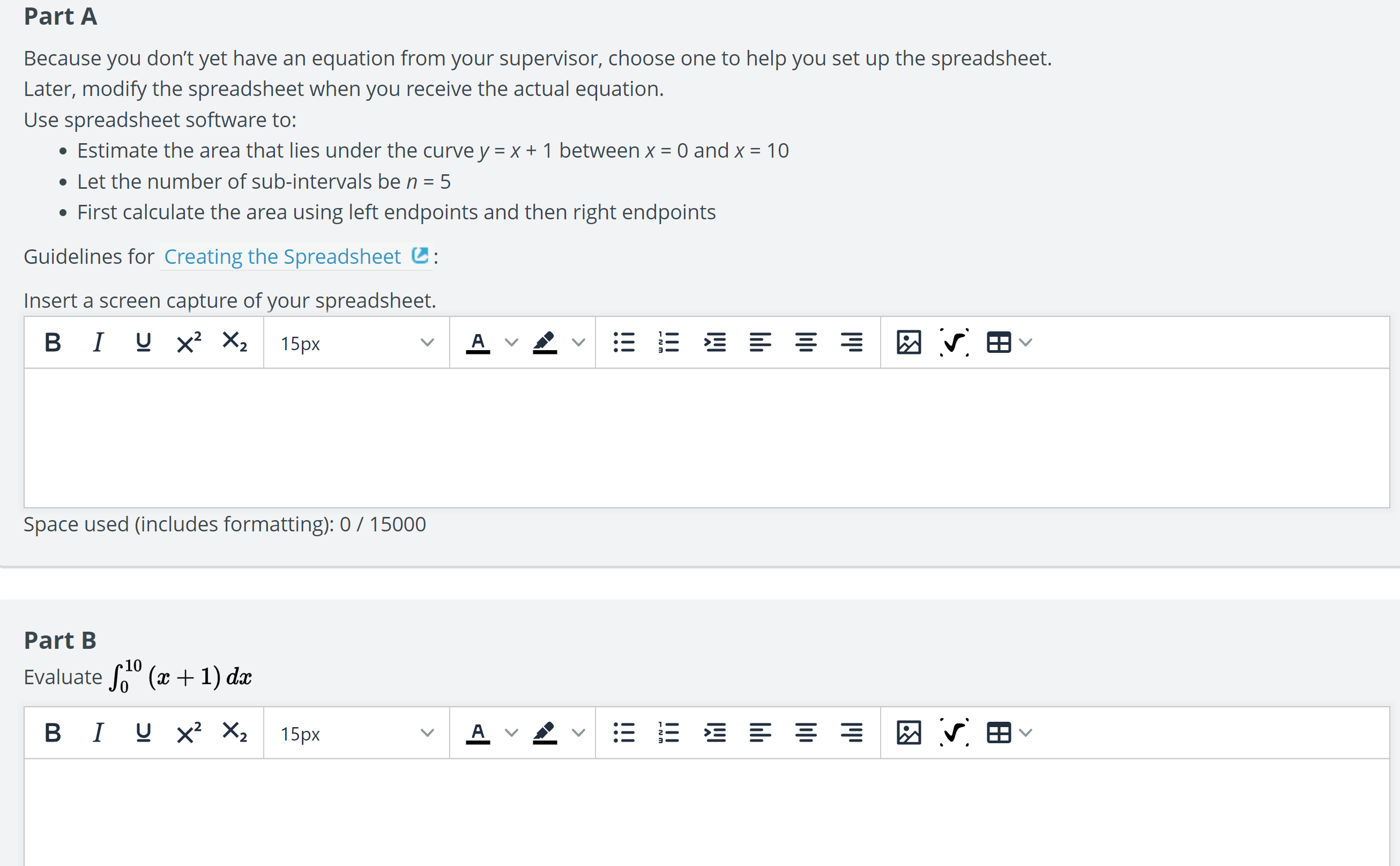Toggle Italic in Part A editor
This screenshot has width=1400, height=866.
coord(98,343)
